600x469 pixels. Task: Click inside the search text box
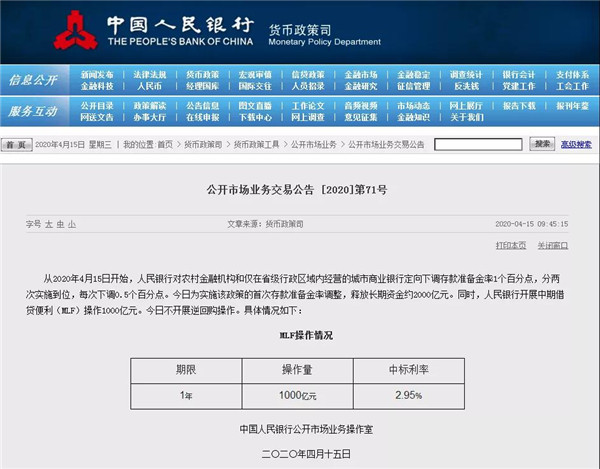pos(478,144)
